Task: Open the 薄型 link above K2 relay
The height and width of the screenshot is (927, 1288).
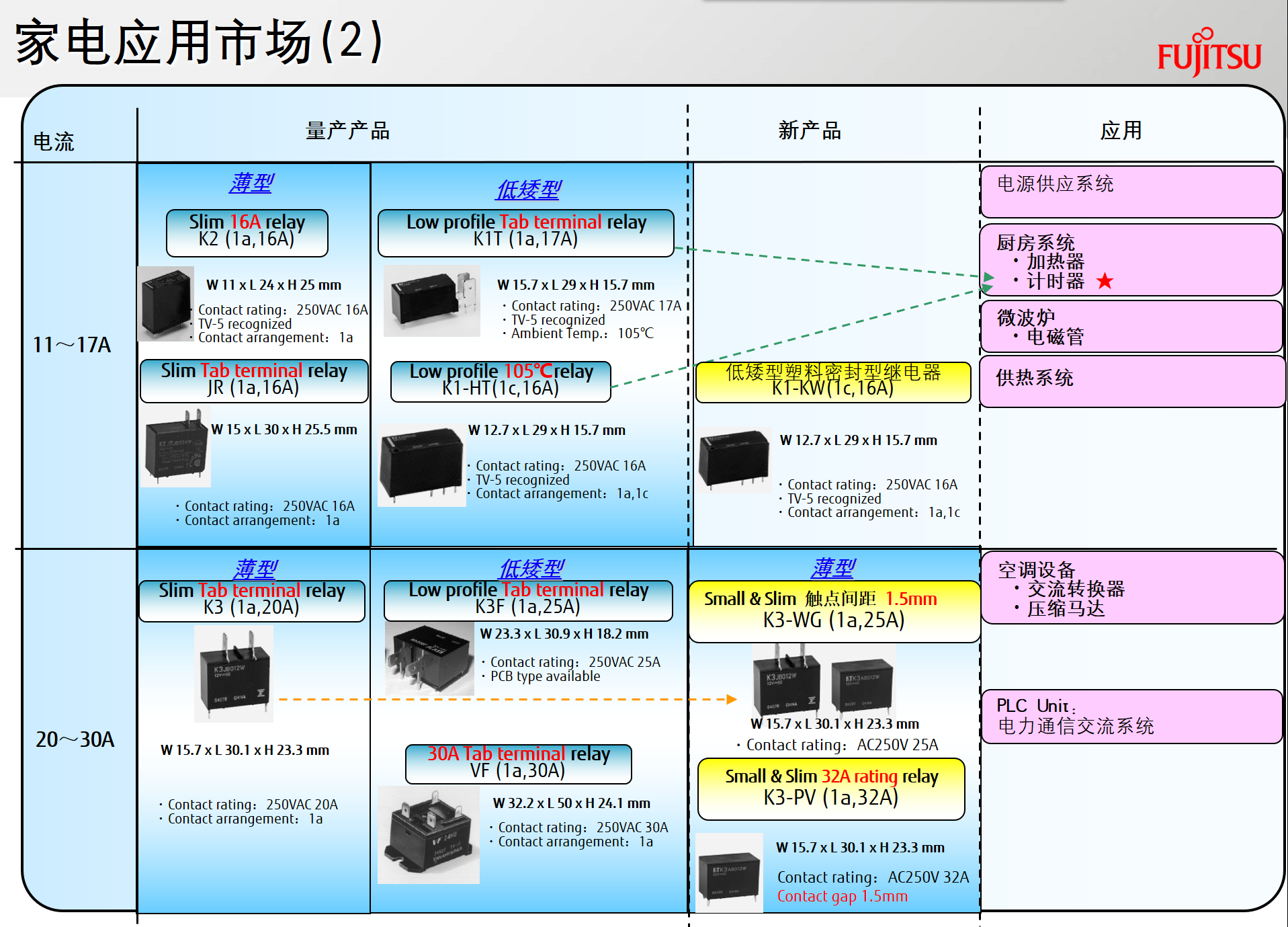Action: pos(252,183)
